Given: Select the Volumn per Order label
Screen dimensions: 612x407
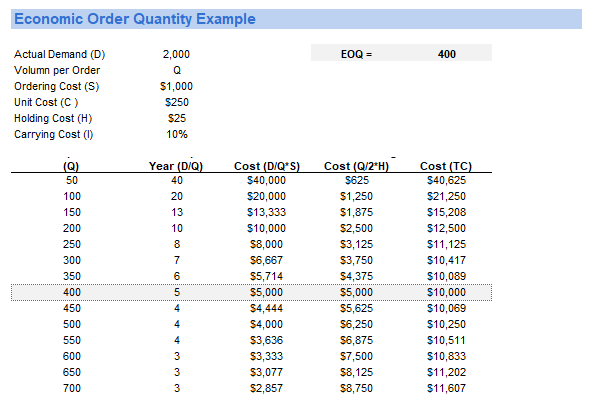Looking at the screenshot, I should click(x=57, y=70).
